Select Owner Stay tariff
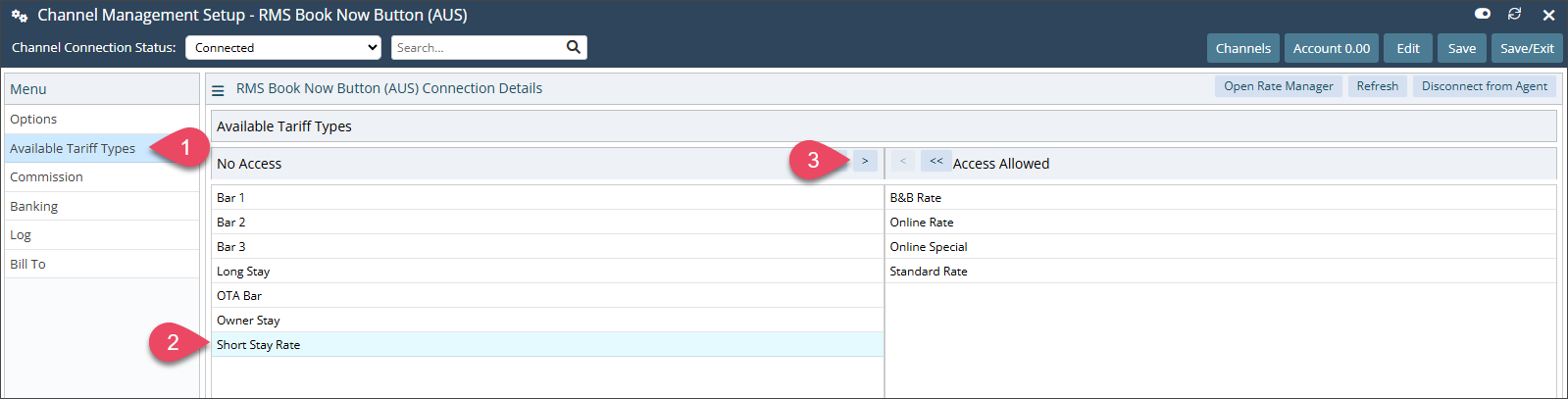 [547, 320]
